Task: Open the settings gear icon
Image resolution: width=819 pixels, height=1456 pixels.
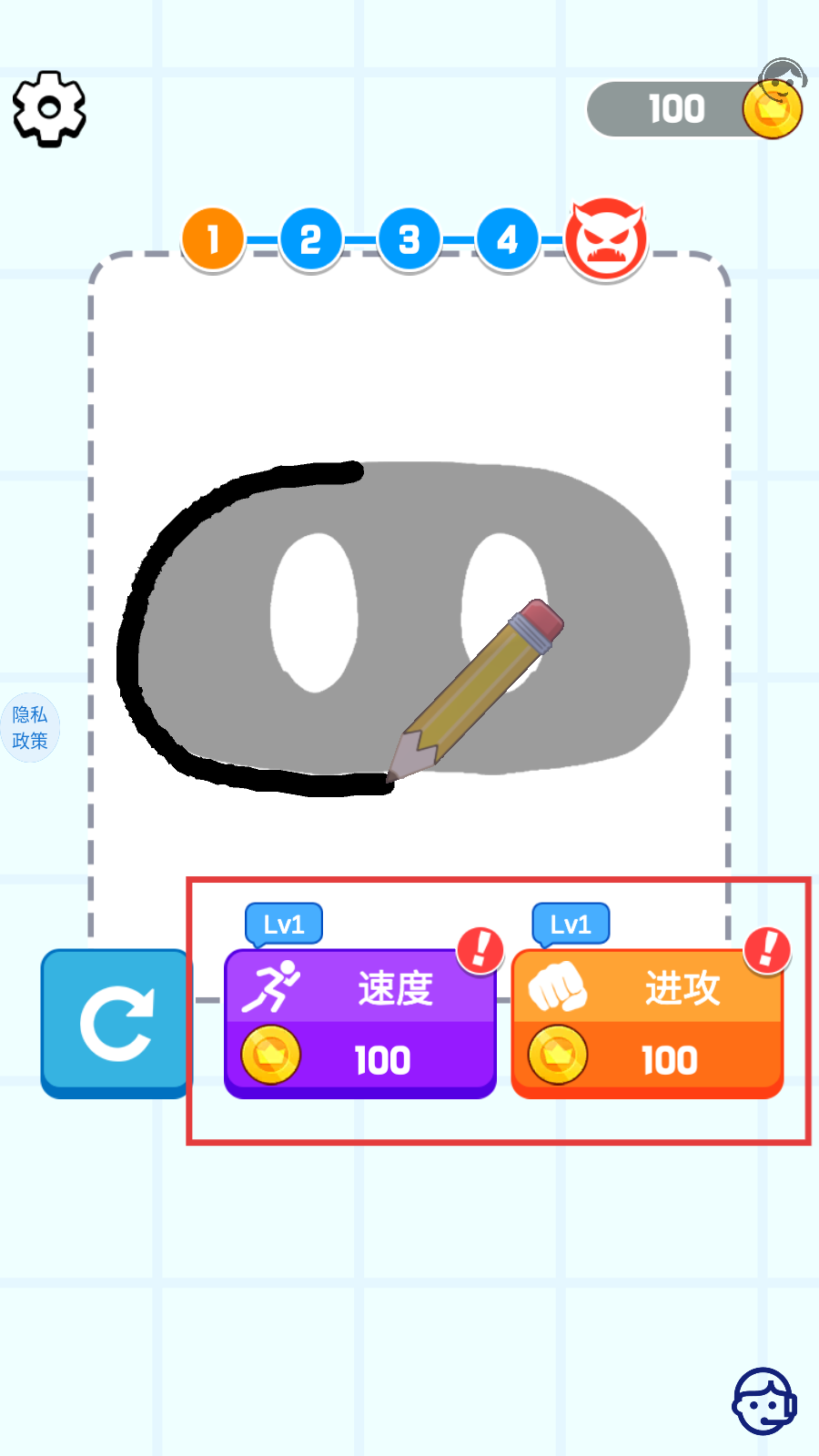Action: pos(49,109)
